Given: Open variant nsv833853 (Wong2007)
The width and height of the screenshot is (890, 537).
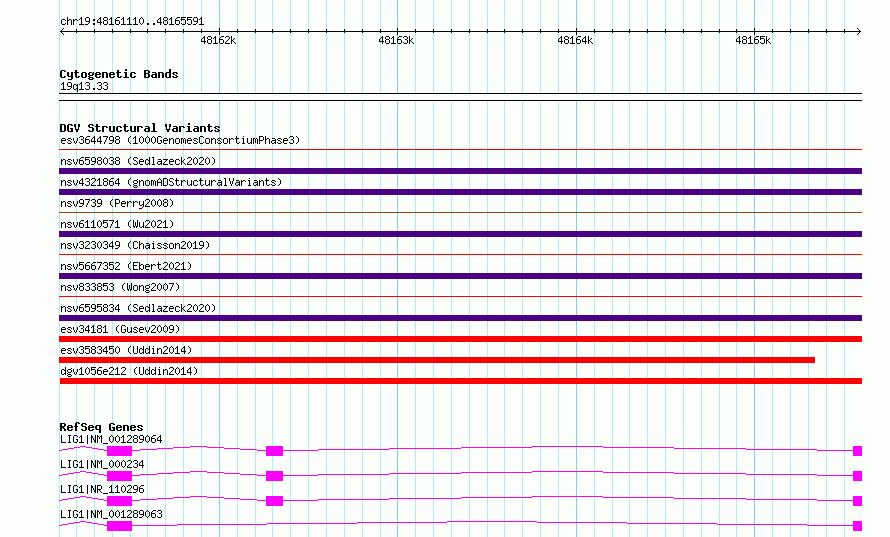Looking at the screenshot, I should tap(120, 287).
